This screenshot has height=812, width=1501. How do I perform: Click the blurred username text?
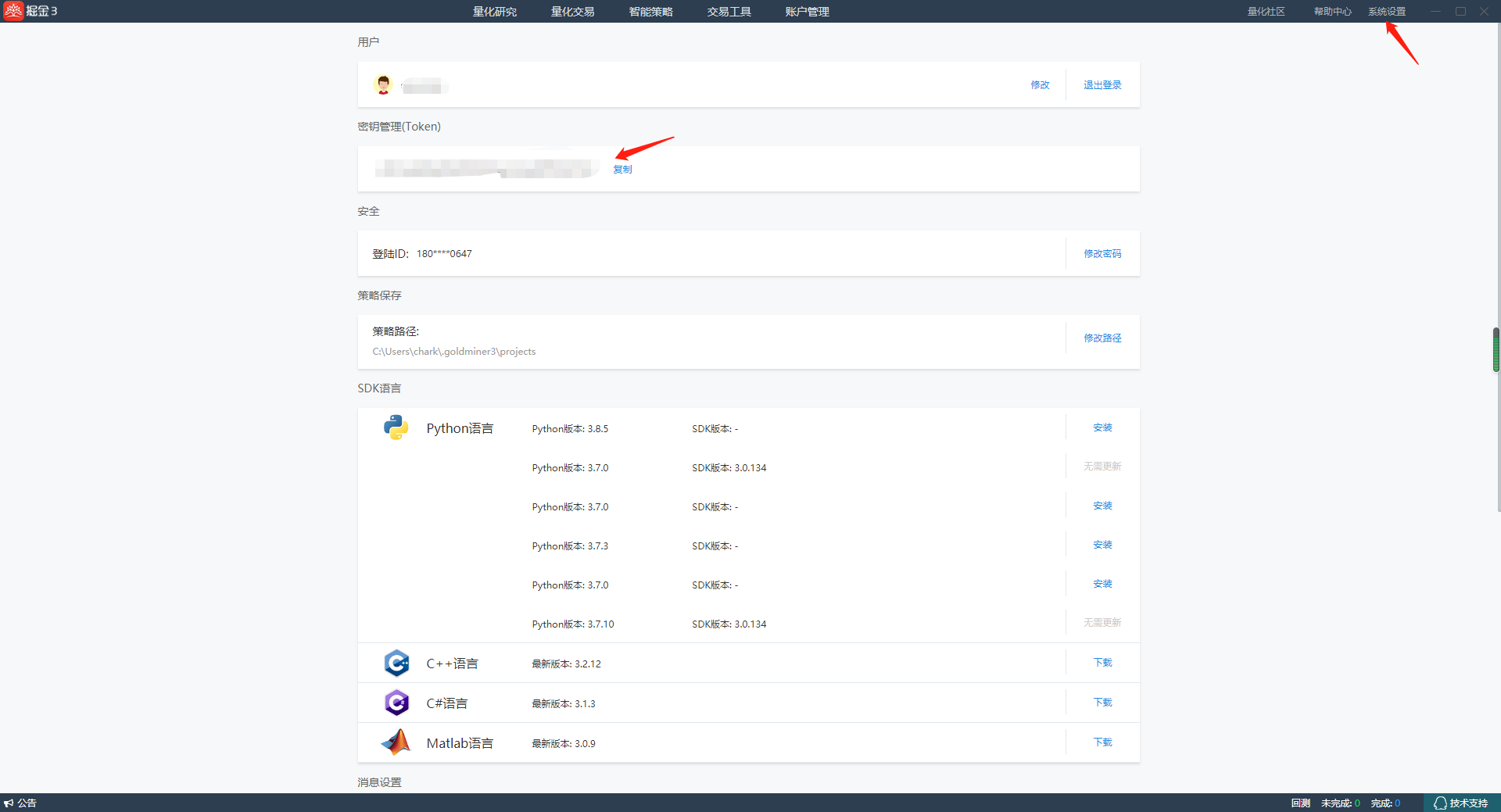pos(424,86)
